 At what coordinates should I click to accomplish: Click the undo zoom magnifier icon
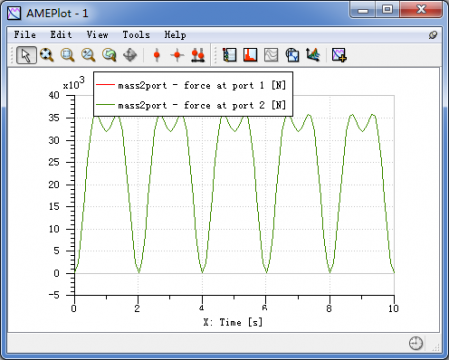click(109, 55)
